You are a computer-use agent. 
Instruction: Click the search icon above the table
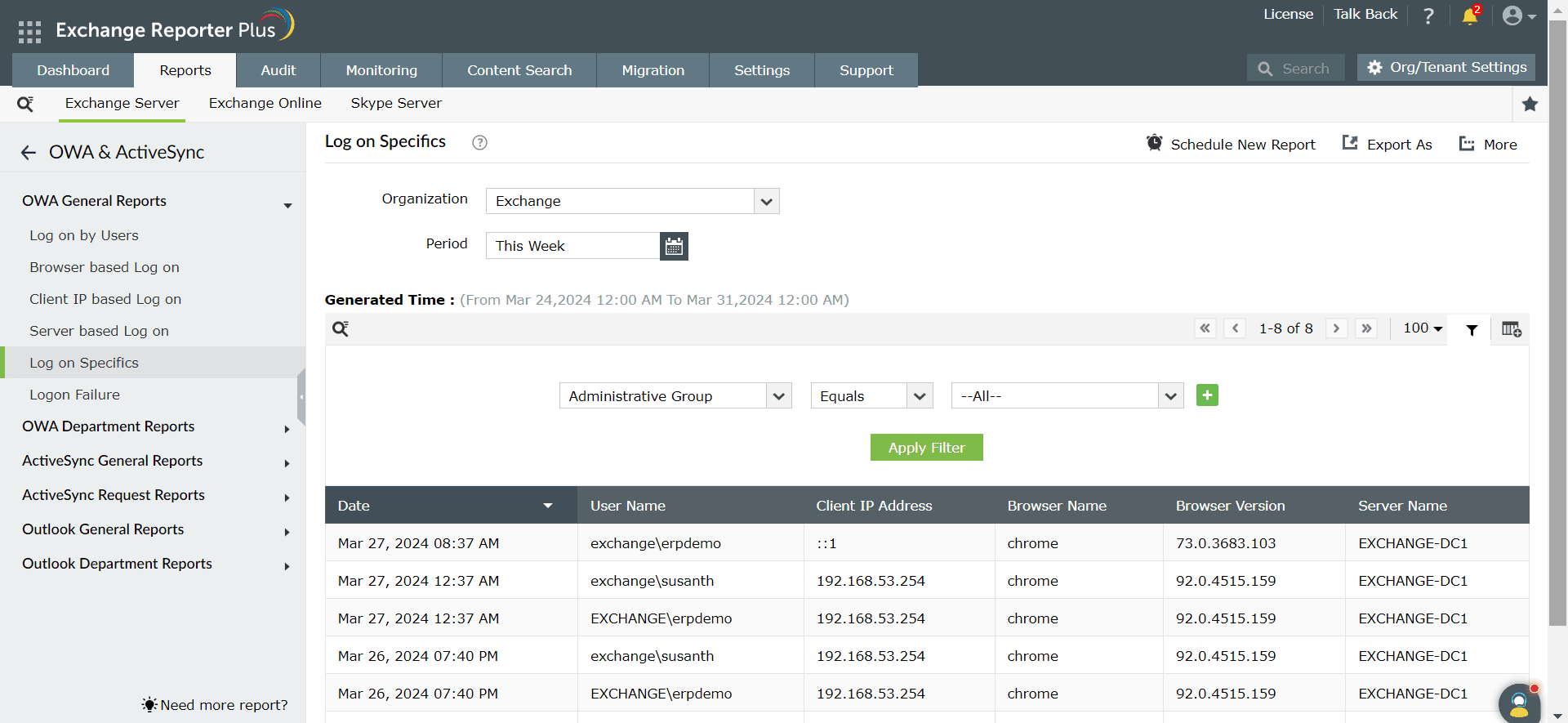coord(341,329)
